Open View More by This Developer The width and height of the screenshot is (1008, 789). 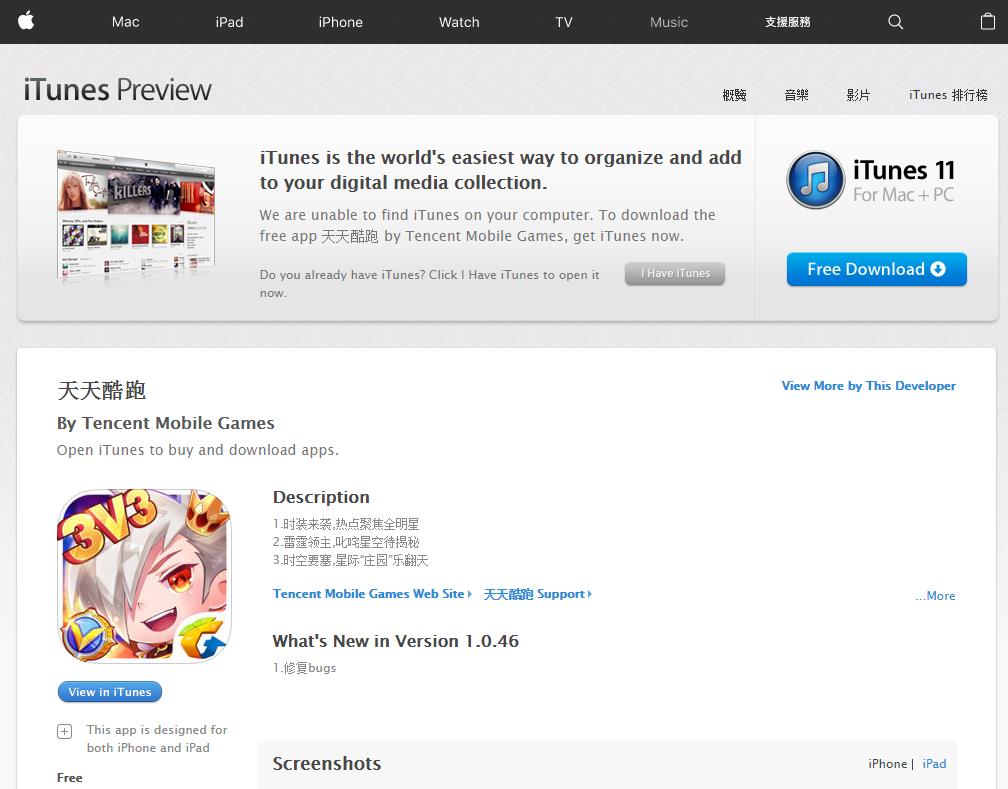coord(868,386)
